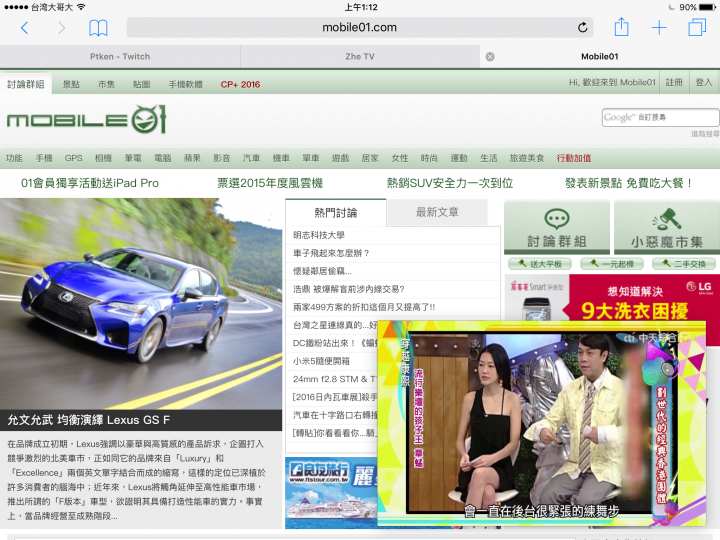Screen dimensions: 720x540
Task: Open the 兩家499方案 discount discussion
Action: pos(364,307)
